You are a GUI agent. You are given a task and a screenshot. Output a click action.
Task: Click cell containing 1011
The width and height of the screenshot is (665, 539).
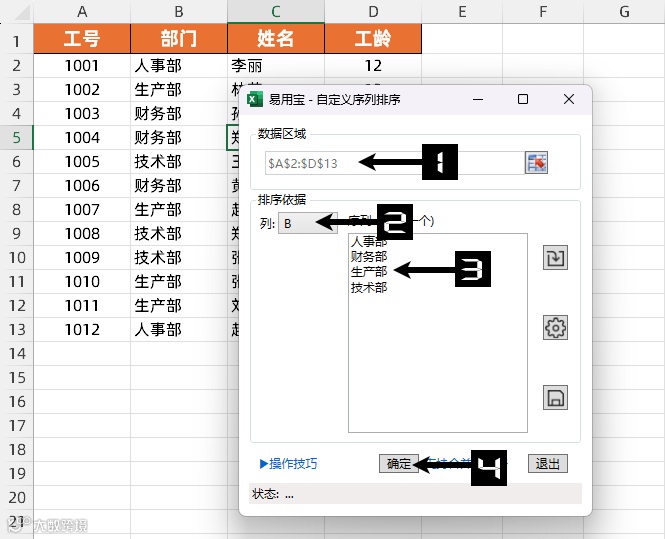coord(82,305)
